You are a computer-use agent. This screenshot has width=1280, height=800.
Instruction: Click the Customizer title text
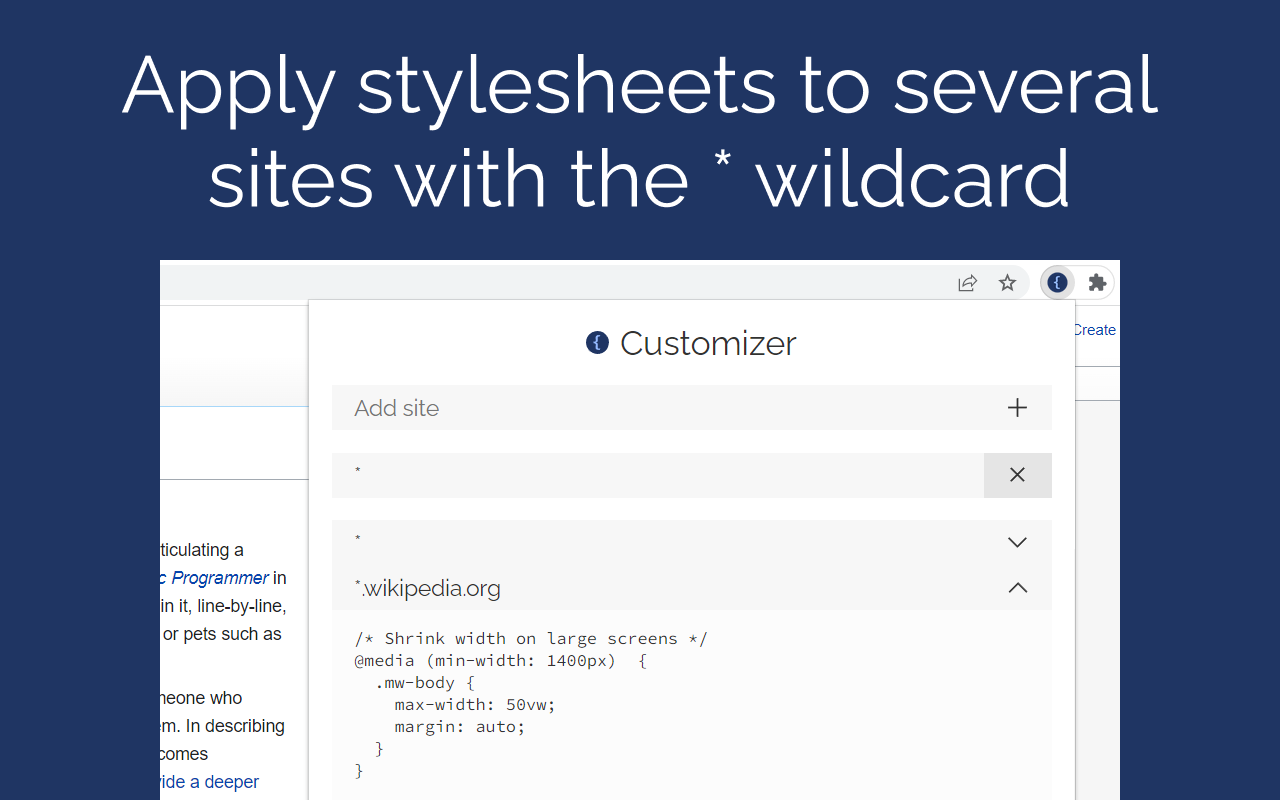pyautogui.click(x=708, y=343)
